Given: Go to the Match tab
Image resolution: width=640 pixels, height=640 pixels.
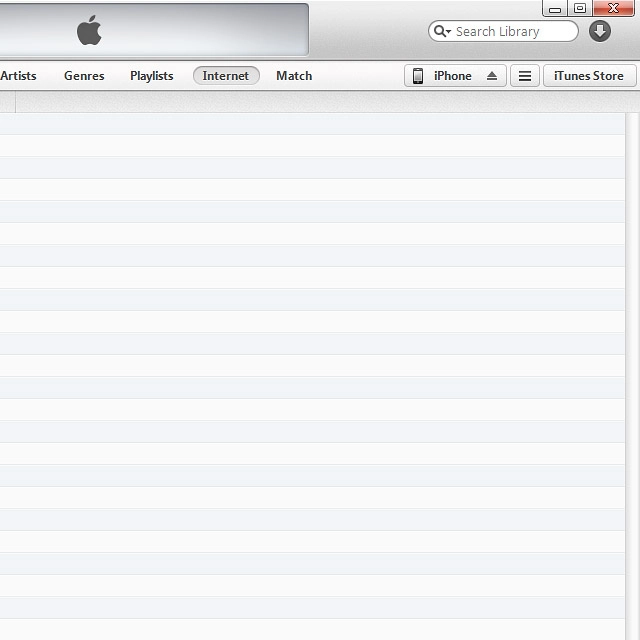Looking at the screenshot, I should (x=294, y=76).
